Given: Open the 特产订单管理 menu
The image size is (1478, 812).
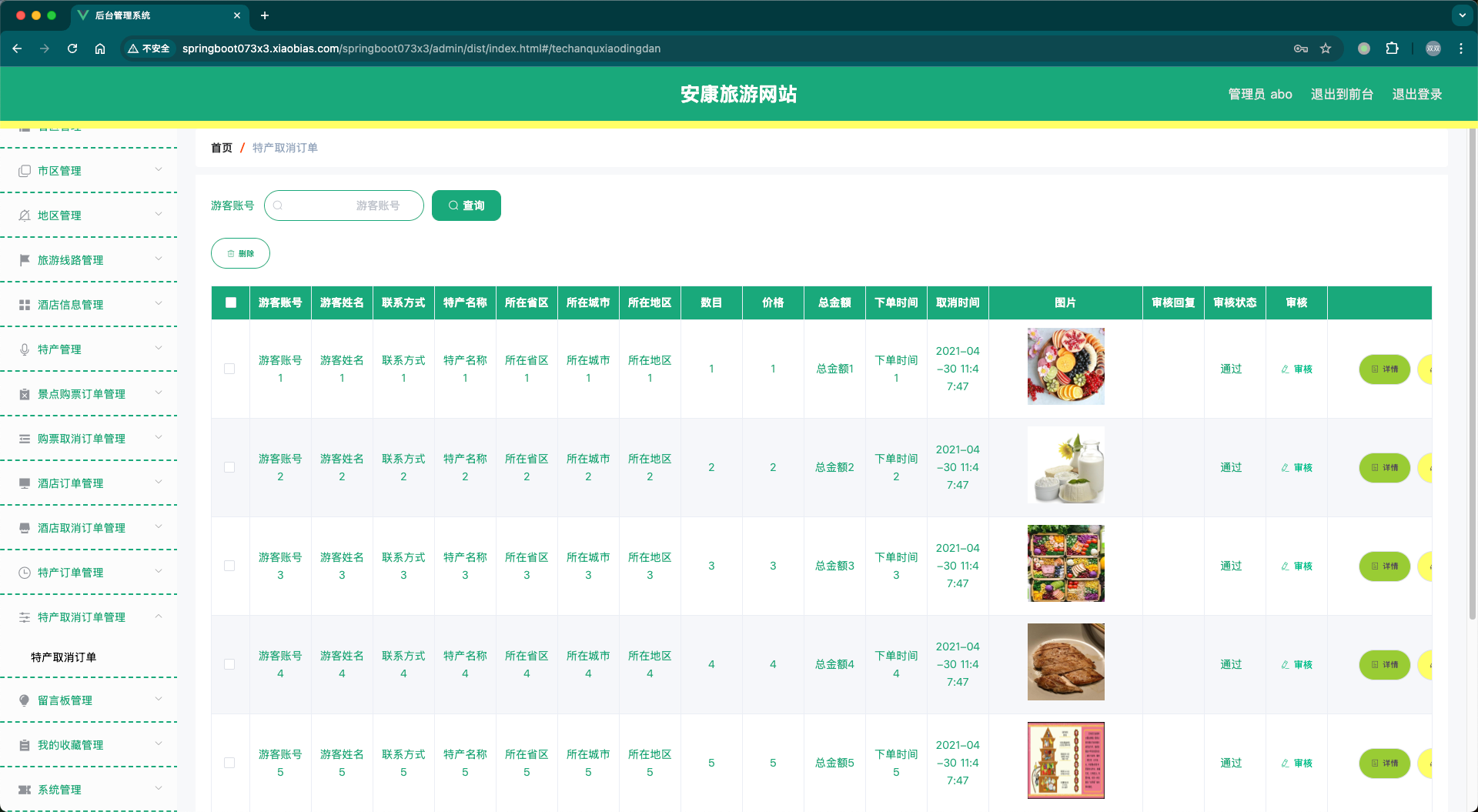Looking at the screenshot, I should click(89, 573).
